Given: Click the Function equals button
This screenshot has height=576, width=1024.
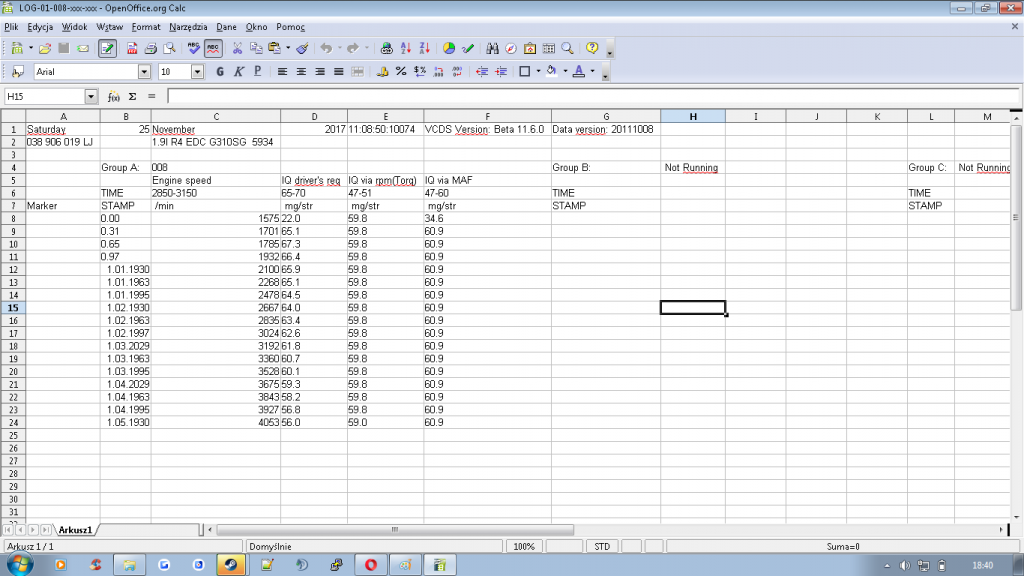Looking at the screenshot, I should click(x=152, y=97).
